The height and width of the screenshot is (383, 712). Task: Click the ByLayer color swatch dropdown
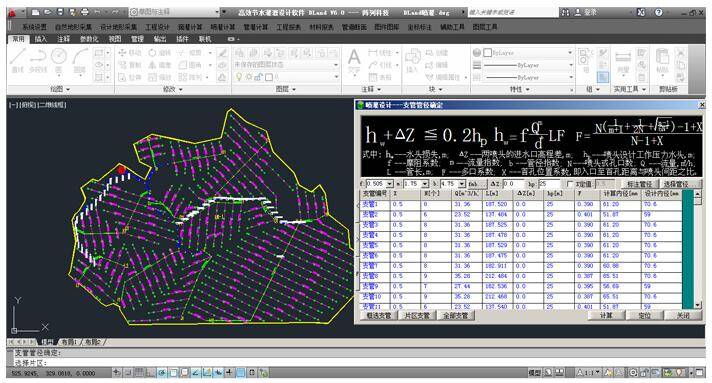point(528,53)
